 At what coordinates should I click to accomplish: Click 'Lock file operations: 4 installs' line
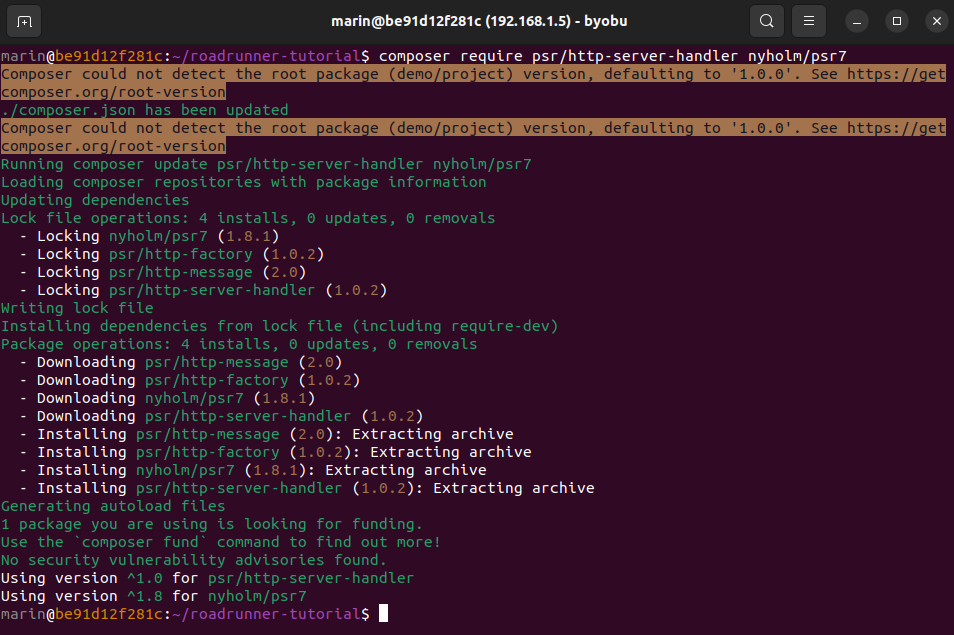[x=248, y=218]
